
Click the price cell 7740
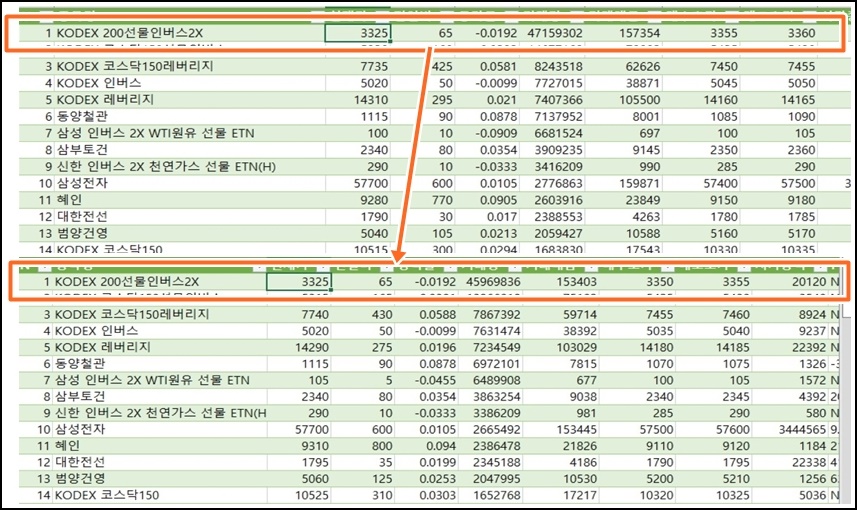coord(299,315)
